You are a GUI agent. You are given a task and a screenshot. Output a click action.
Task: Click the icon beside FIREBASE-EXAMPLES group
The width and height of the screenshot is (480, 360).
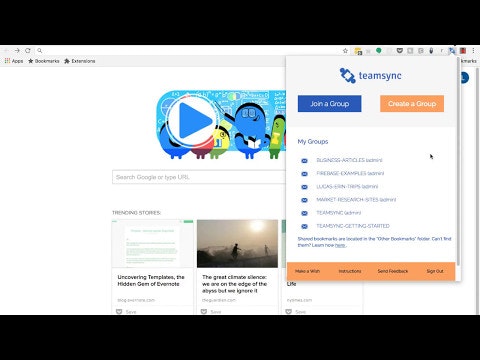point(304,174)
